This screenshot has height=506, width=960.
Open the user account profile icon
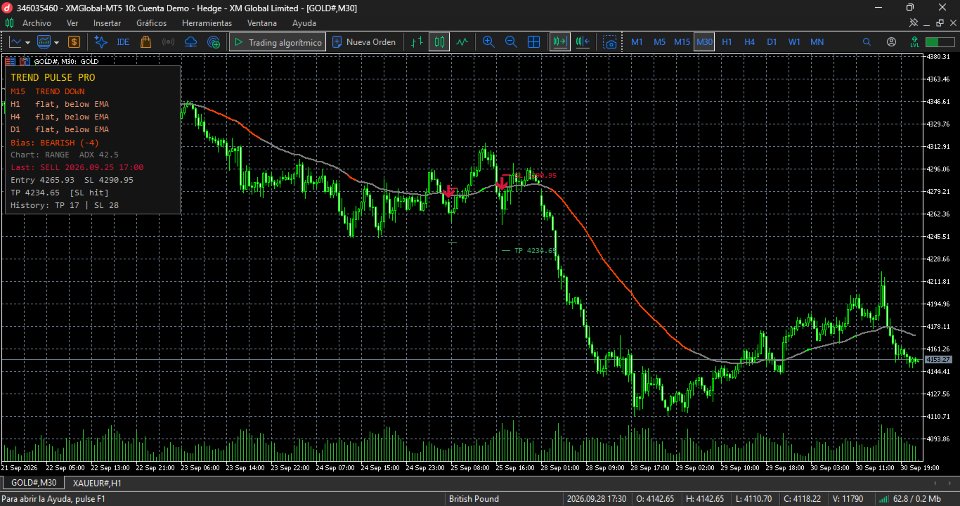pyautogui.click(x=891, y=42)
